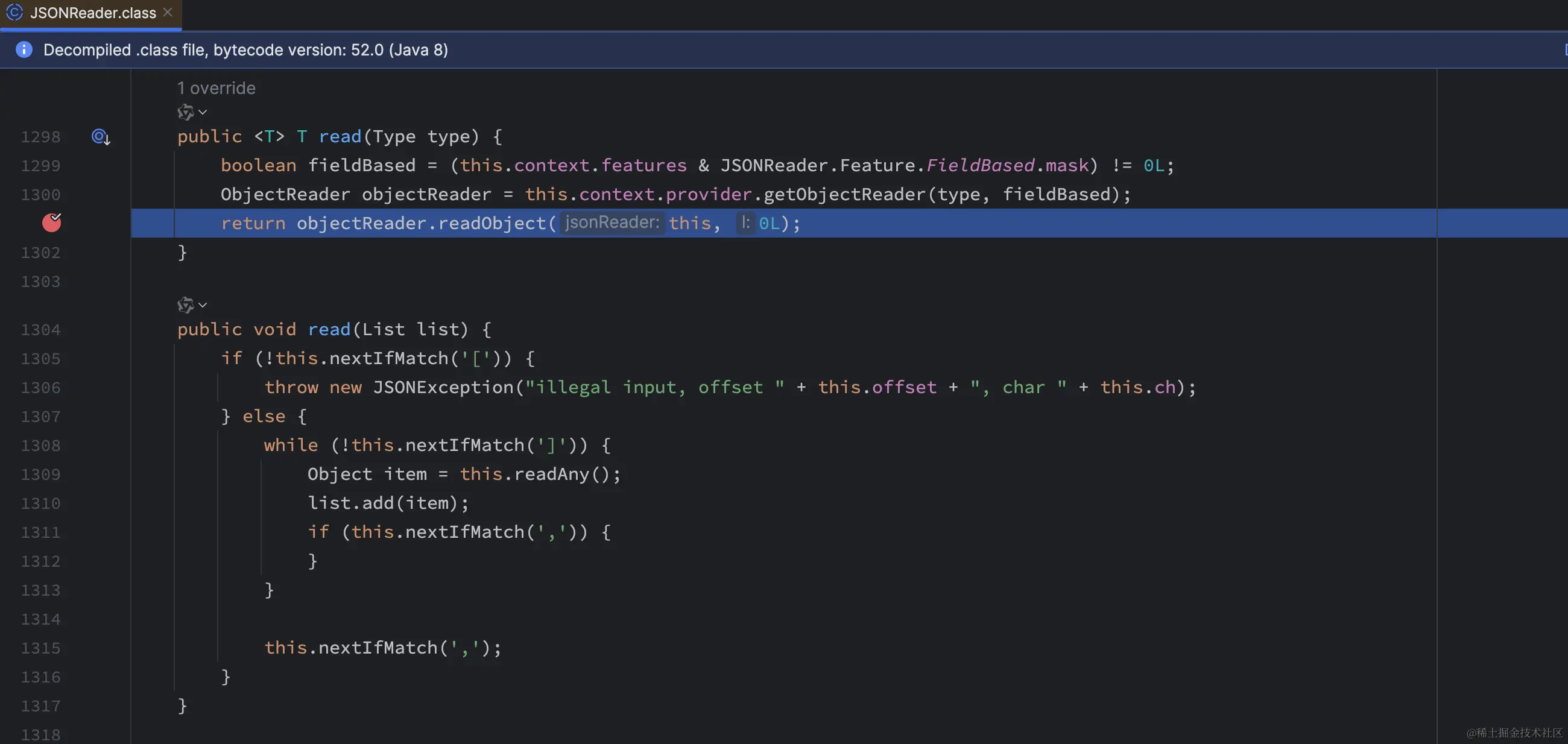
Task: Click the info icon in the decompiled banner
Action: coord(24,49)
